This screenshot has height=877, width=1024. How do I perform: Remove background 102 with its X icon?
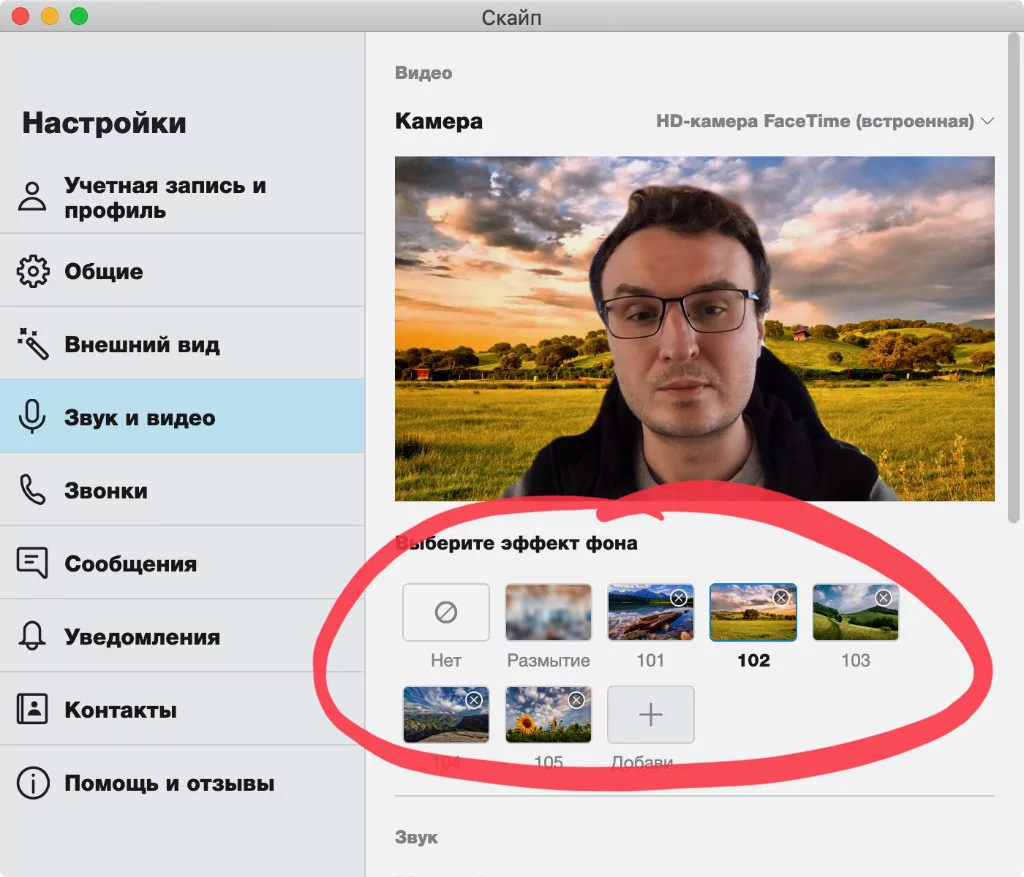(781, 598)
